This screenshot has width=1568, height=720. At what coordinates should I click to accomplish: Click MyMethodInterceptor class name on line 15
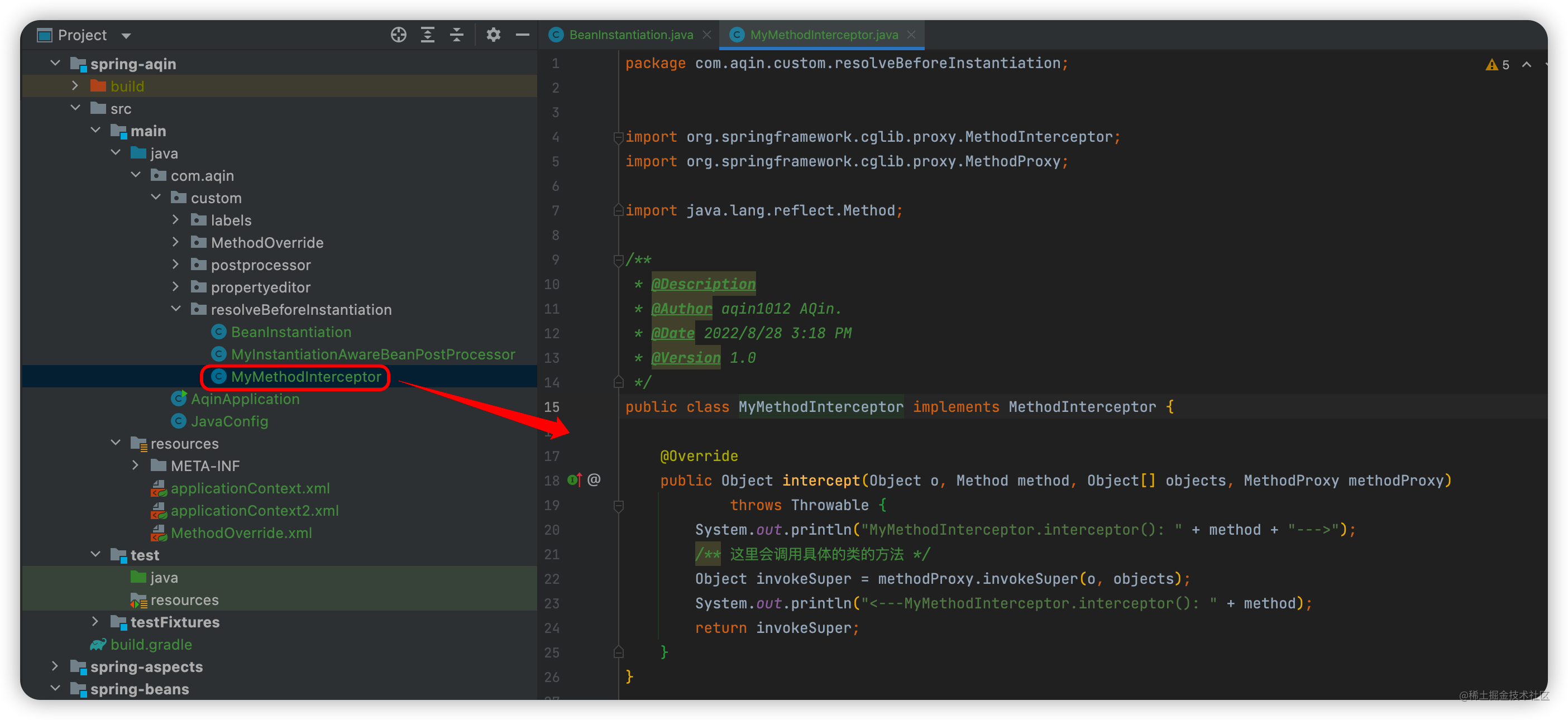pos(820,406)
